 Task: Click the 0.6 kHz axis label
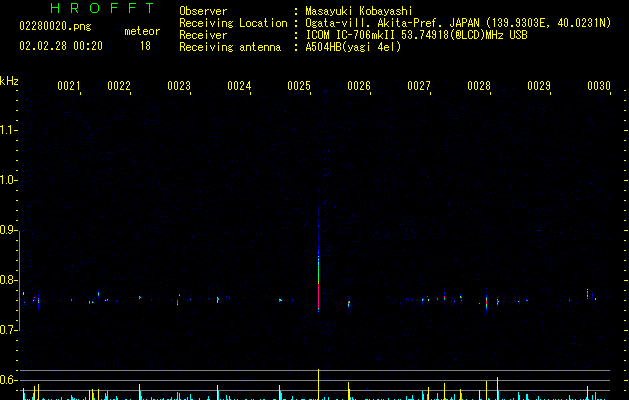(8, 380)
